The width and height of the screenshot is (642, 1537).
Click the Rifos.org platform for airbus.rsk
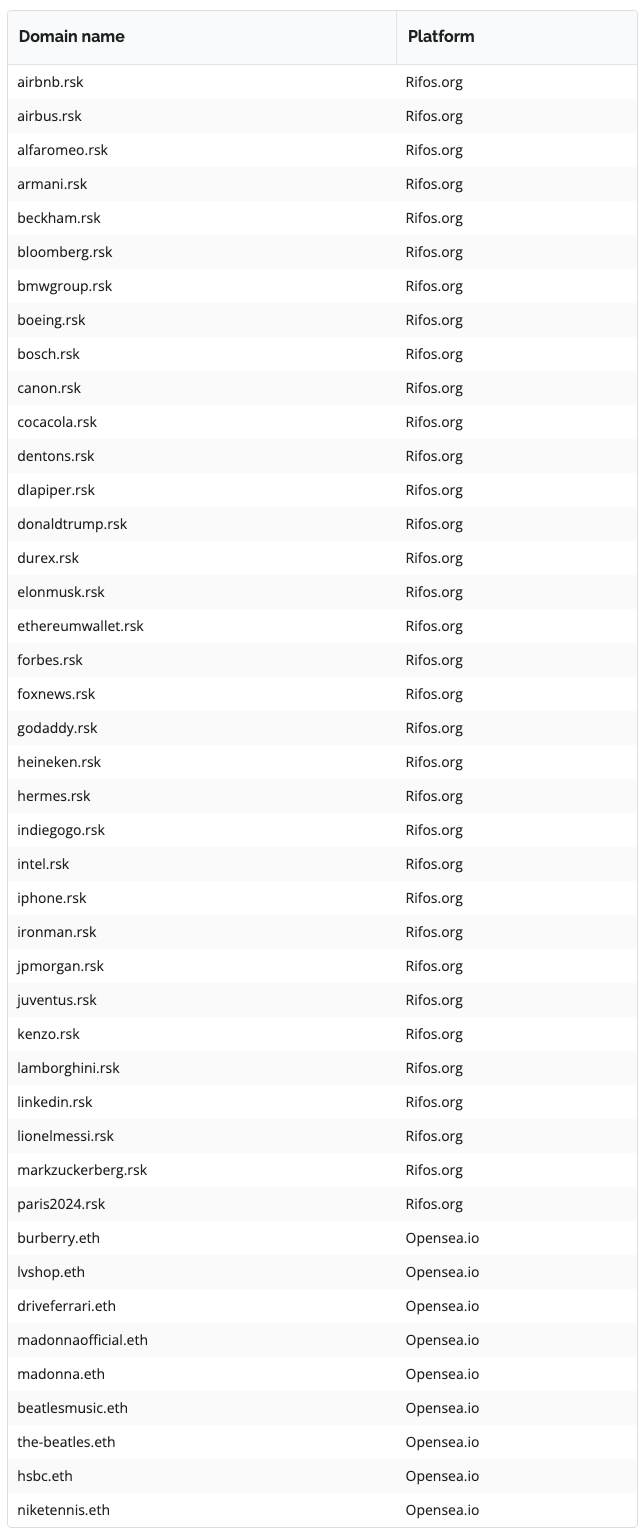tap(434, 116)
